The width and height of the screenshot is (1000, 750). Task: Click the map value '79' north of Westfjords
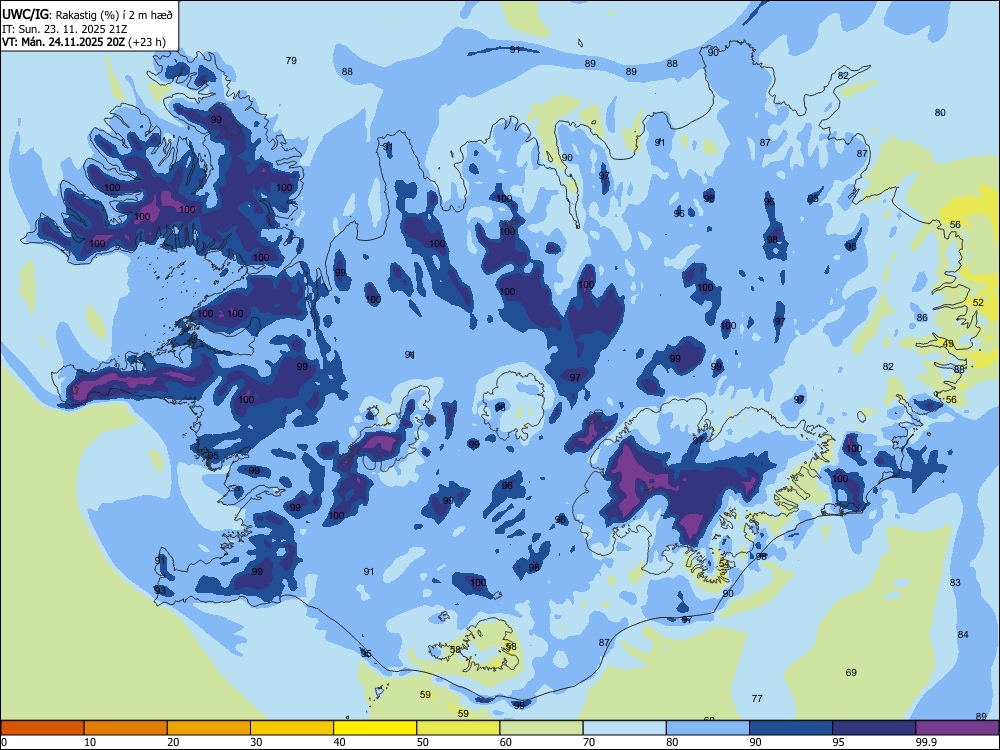tap(291, 61)
